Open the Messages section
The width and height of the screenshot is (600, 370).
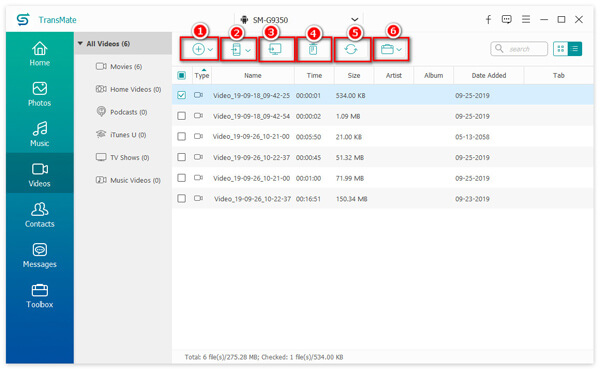pos(40,255)
